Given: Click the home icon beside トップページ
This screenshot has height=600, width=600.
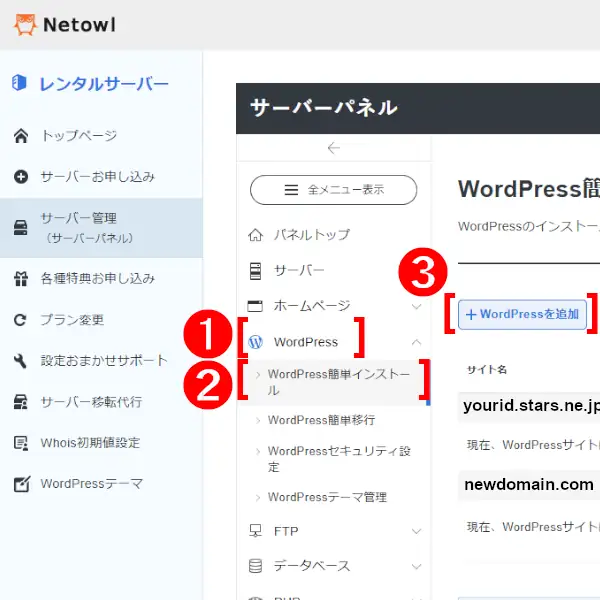Looking at the screenshot, I should click(x=21, y=135).
